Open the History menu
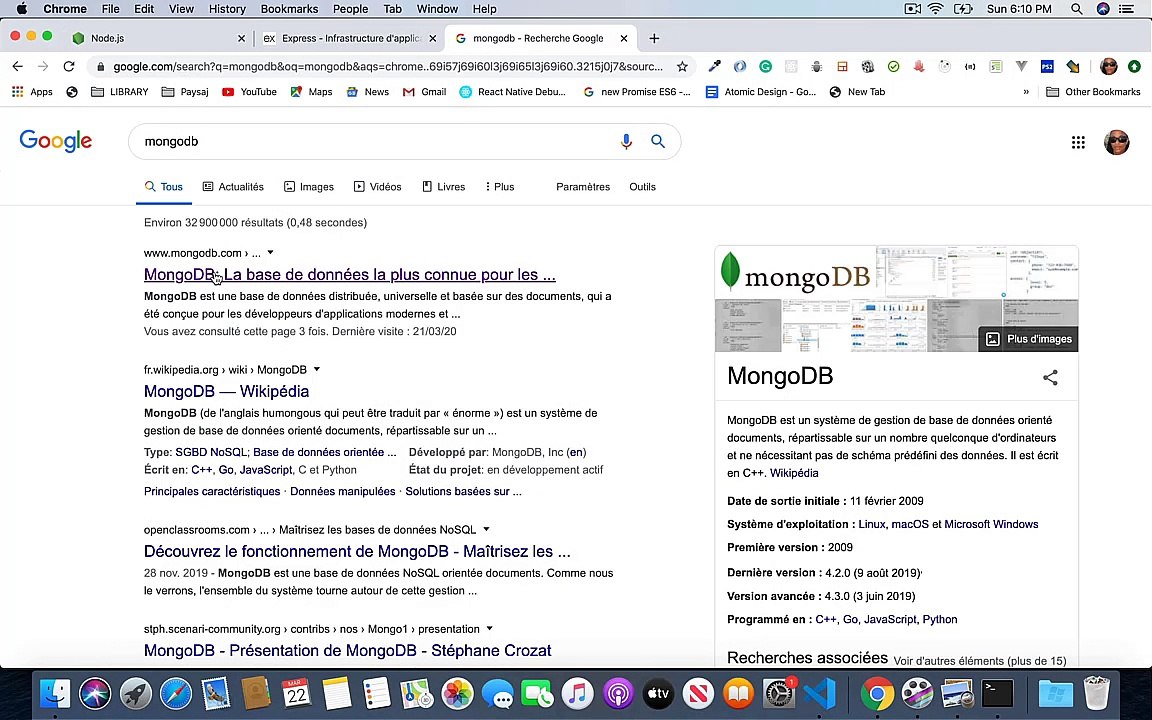The image size is (1152, 720). click(227, 9)
